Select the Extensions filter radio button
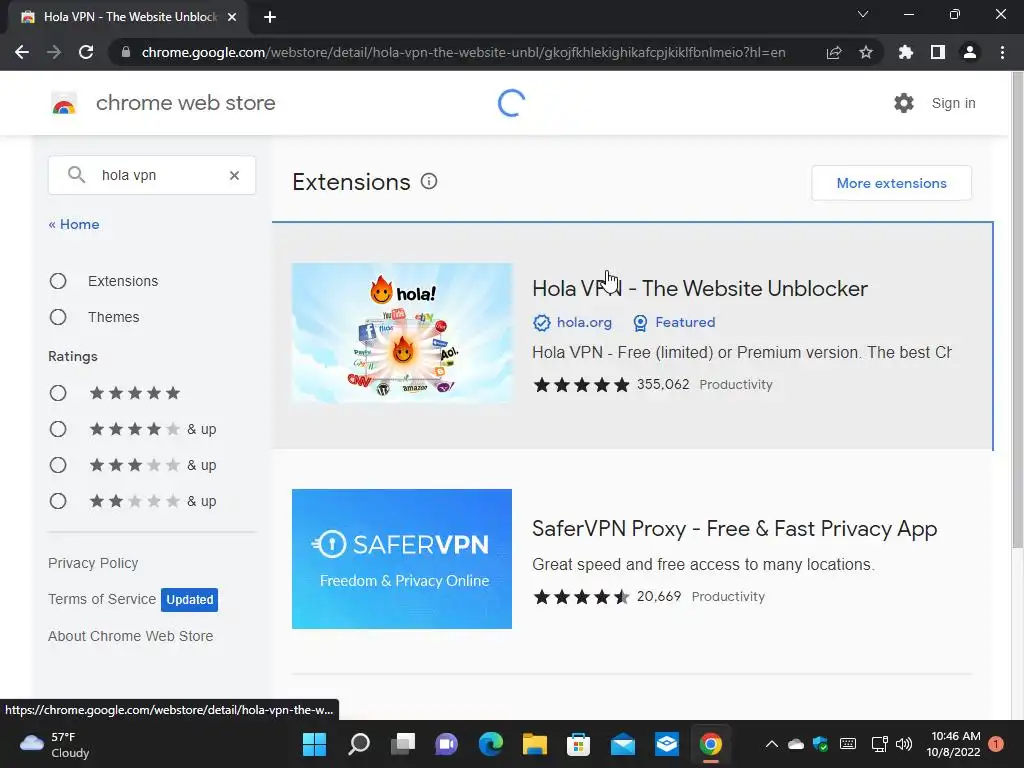 (58, 281)
